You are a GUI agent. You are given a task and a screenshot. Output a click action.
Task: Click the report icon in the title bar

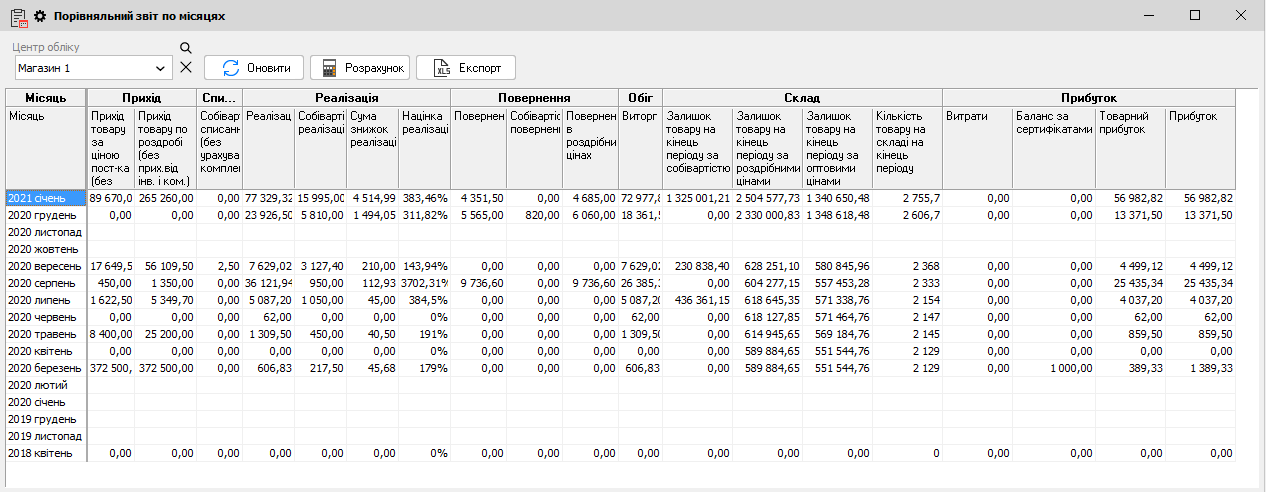pos(17,16)
